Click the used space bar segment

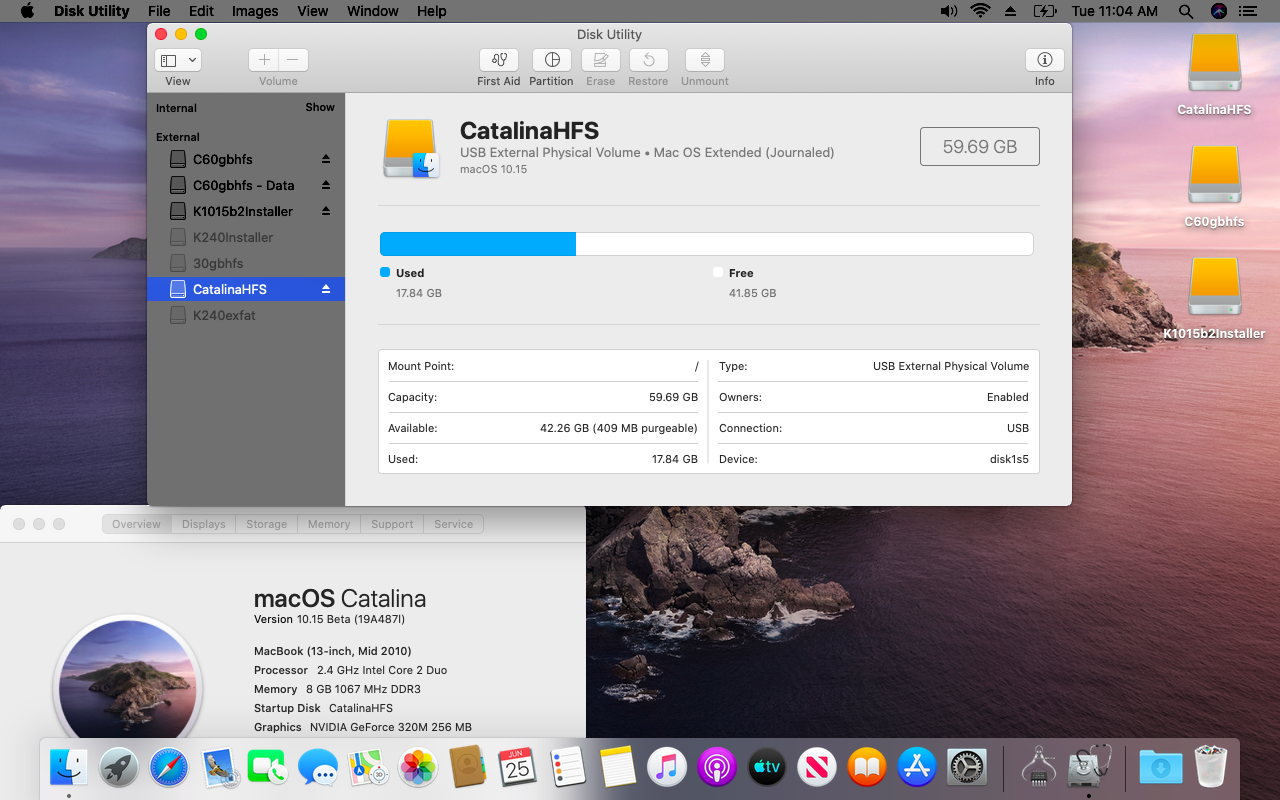[478, 244]
